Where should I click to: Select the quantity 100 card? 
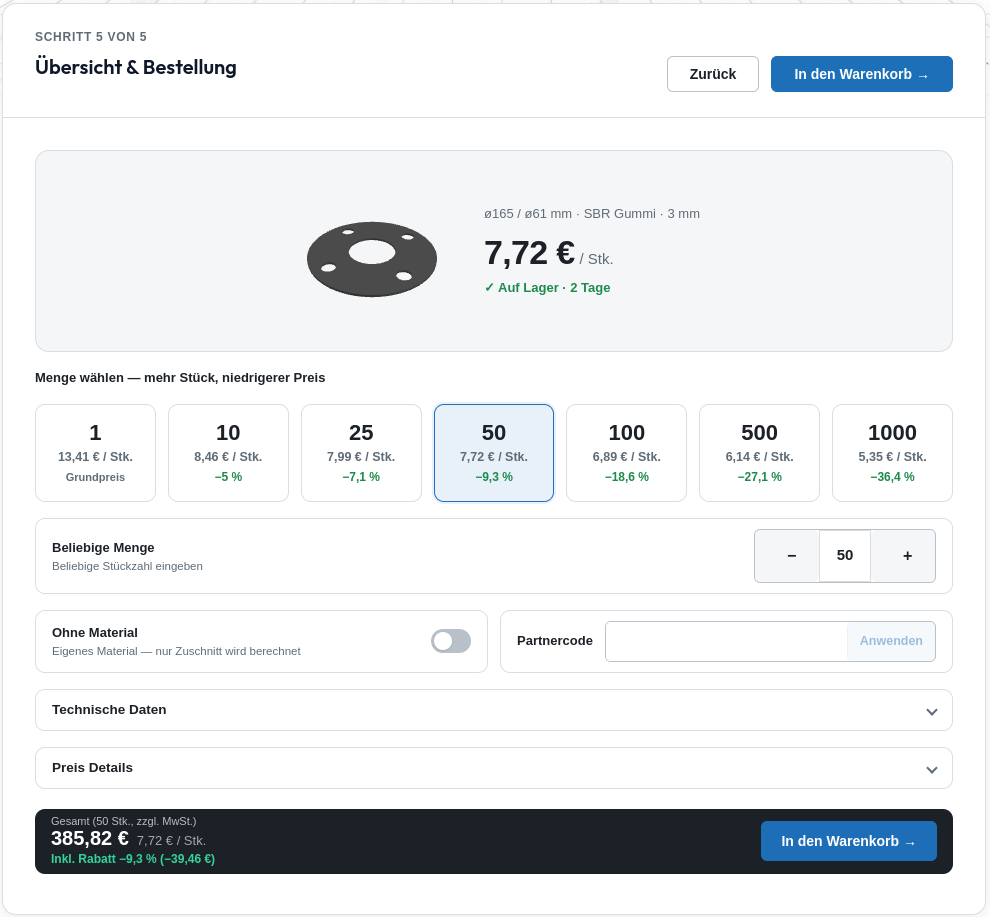626,453
